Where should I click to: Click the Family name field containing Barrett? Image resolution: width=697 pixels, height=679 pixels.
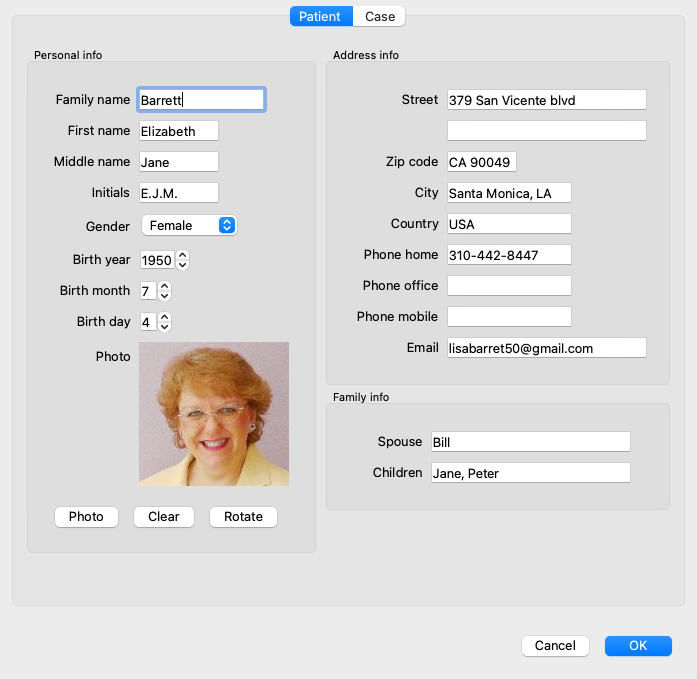click(201, 100)
